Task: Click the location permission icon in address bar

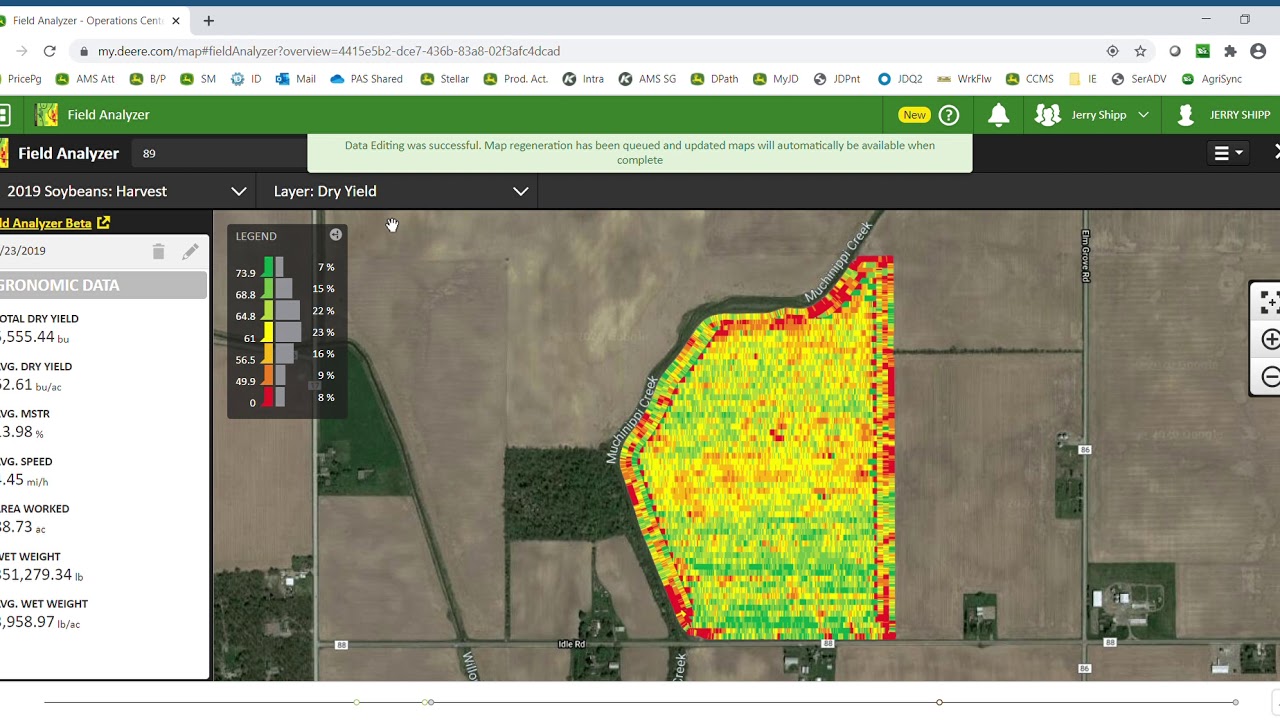Action: click(1112, 51)
